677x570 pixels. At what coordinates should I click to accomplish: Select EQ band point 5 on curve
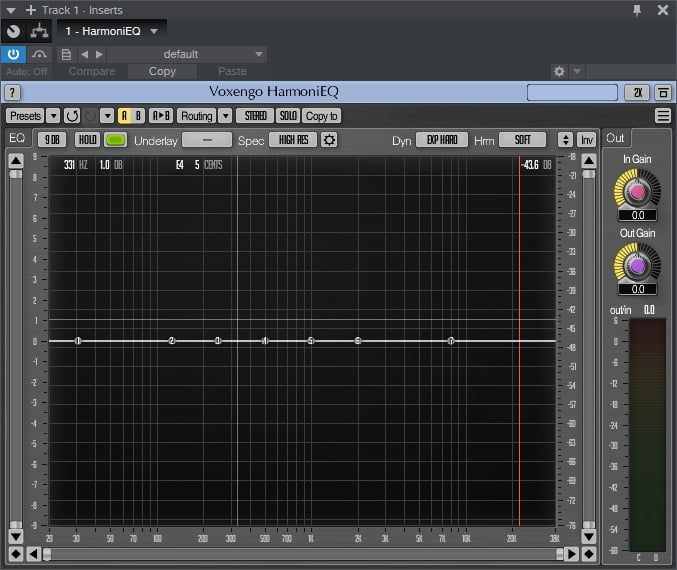(311, 341)
